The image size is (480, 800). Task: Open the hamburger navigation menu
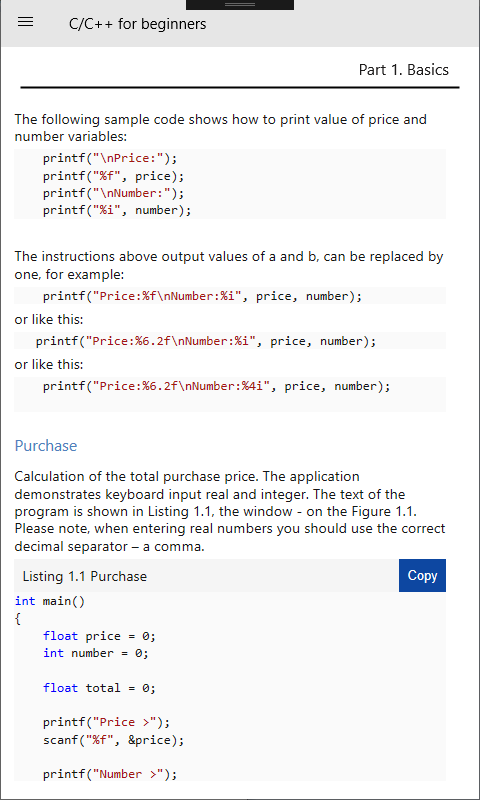[26, 22]
